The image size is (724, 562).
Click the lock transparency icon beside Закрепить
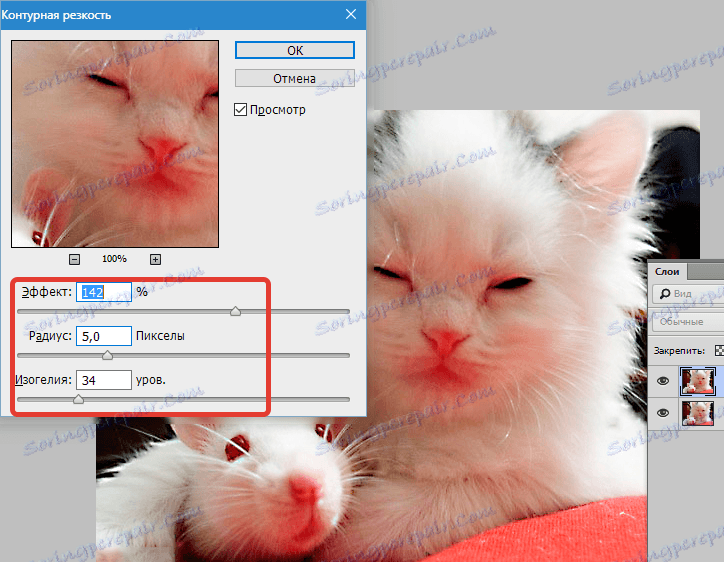pyautogui.click(x=719, y=350)
